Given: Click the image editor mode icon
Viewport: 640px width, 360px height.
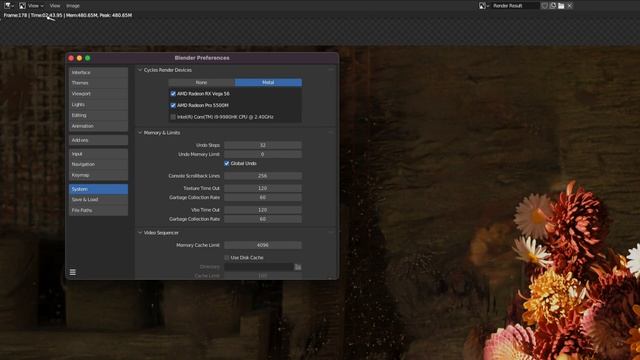Looking at the screenshot, I should 22,6.
